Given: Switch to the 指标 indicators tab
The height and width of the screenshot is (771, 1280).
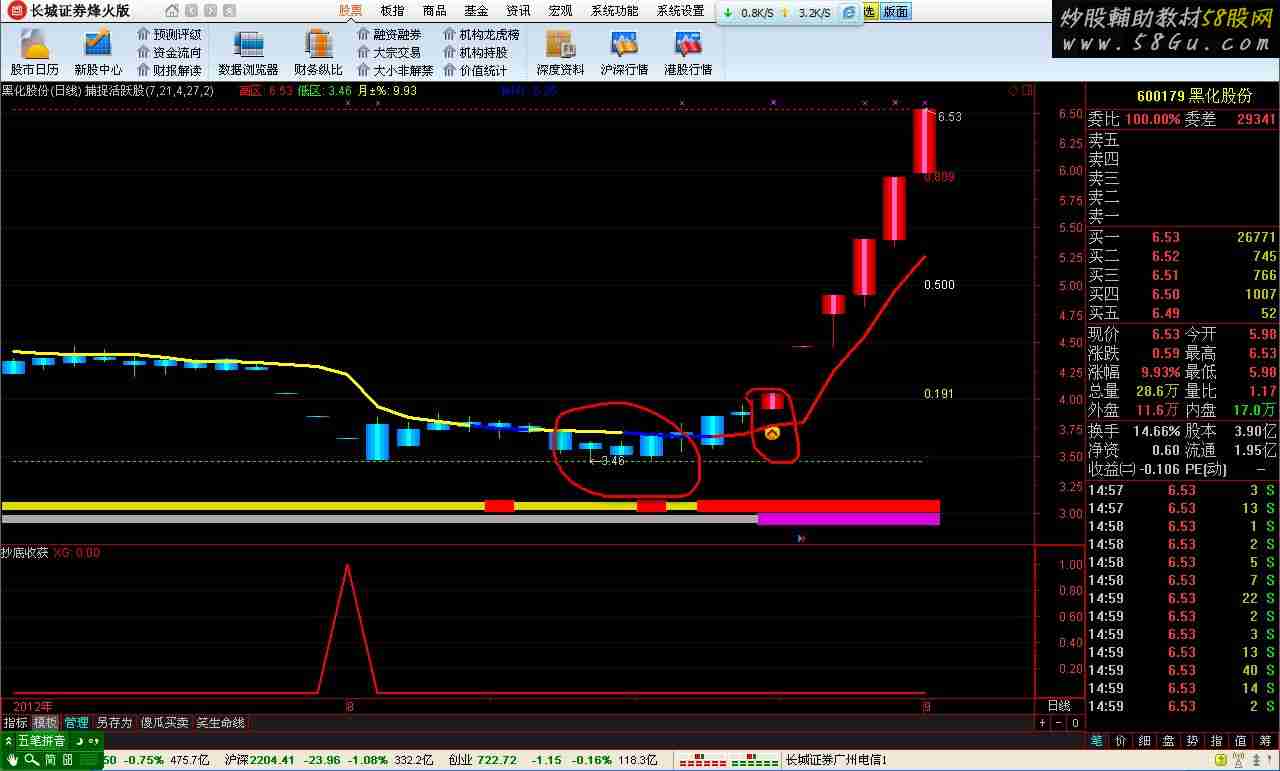Looking at the screenshot, I should point(16,722).
